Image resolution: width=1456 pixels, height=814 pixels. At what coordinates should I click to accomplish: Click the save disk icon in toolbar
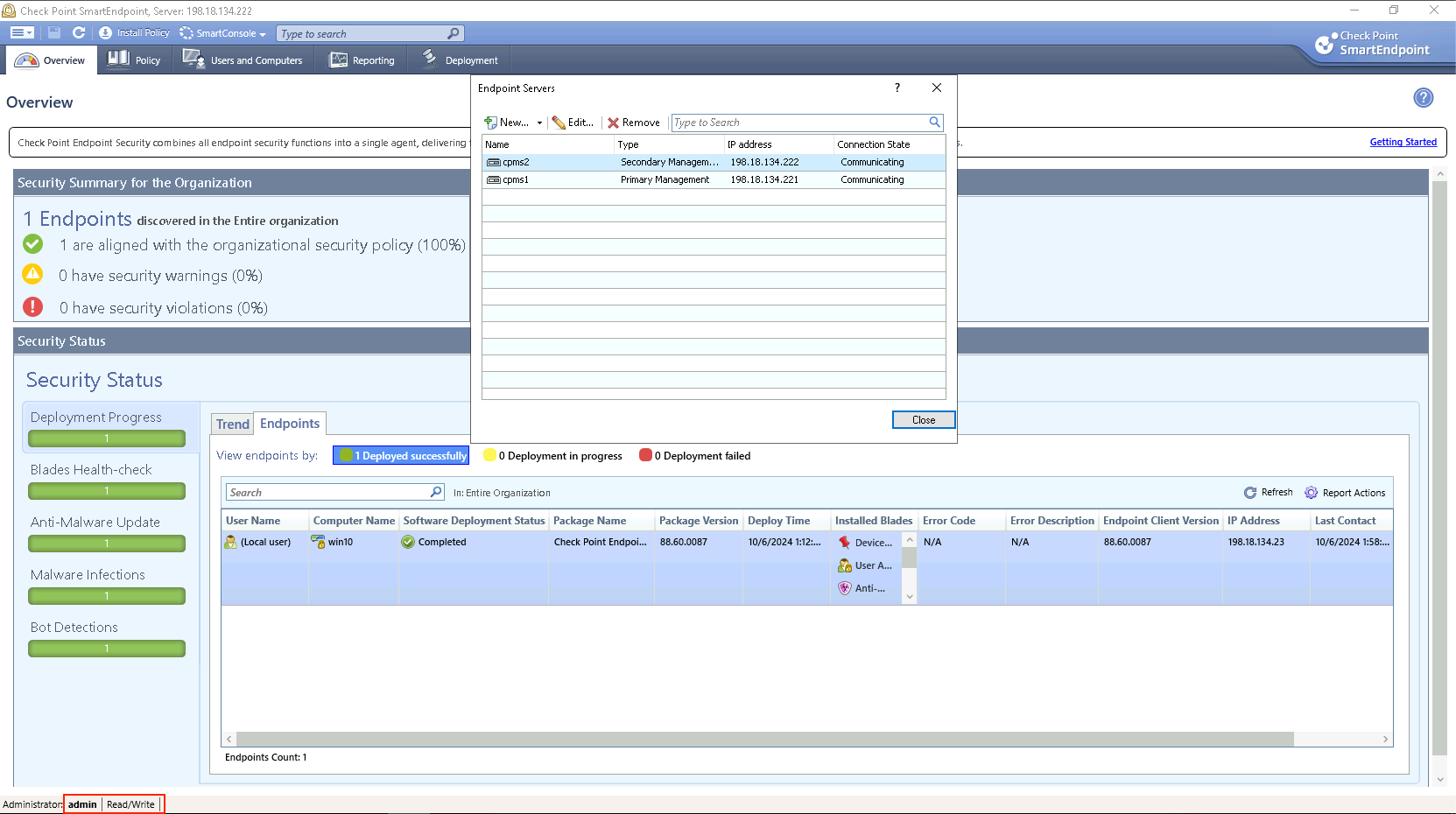click(54, 33)
